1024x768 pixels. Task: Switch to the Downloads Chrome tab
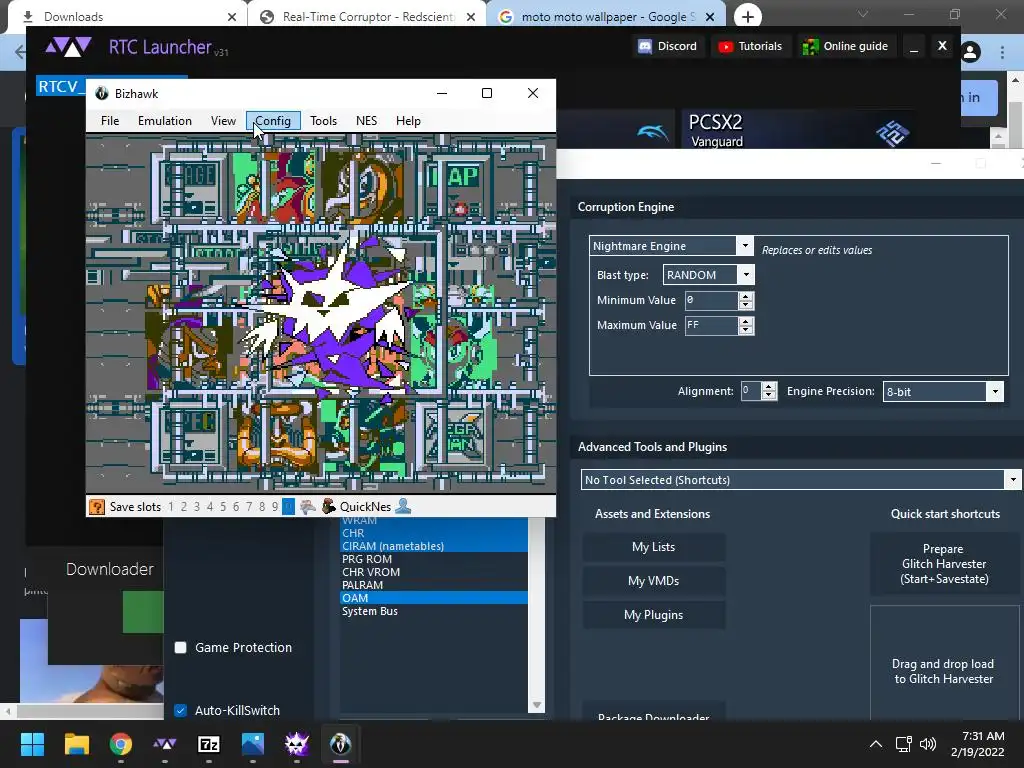point(128,16)
